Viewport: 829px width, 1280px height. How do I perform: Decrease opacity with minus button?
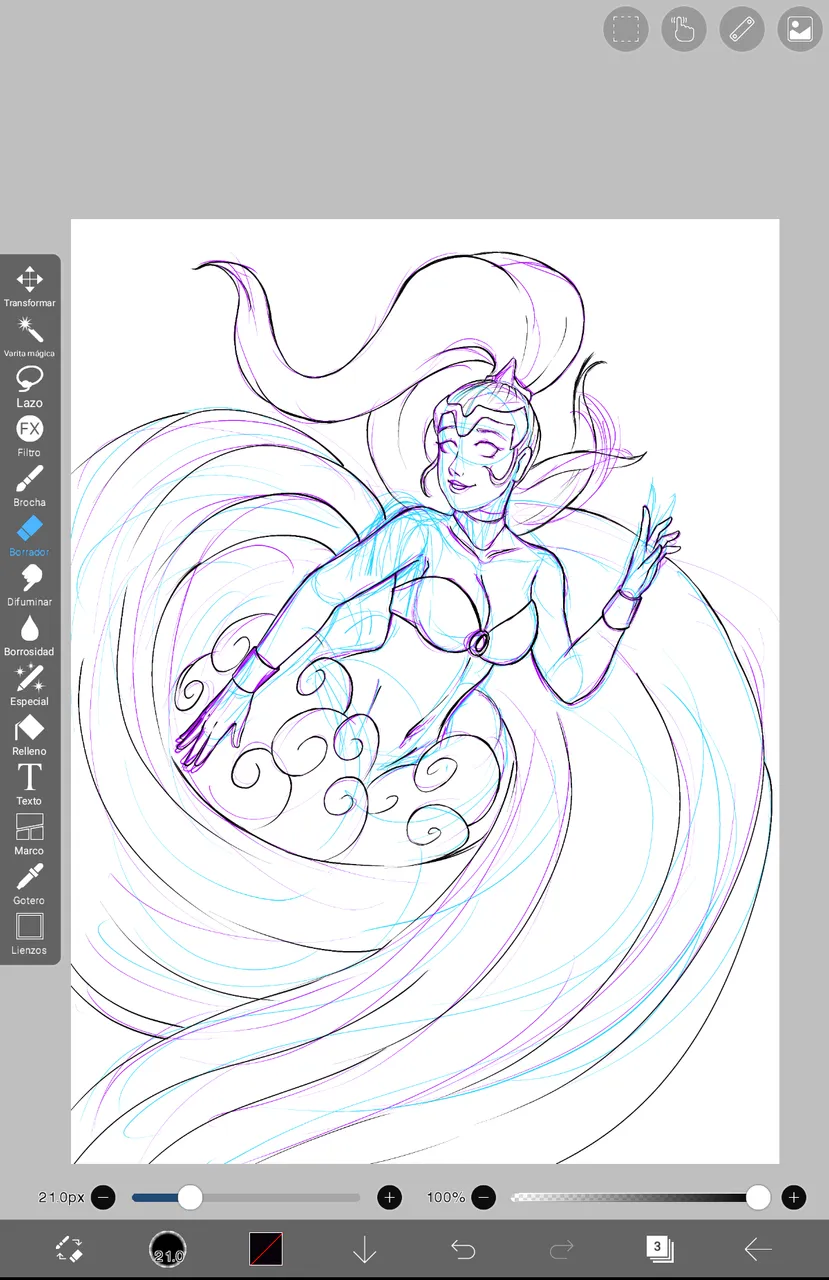pyautogui.click(x=483, y=1197)
